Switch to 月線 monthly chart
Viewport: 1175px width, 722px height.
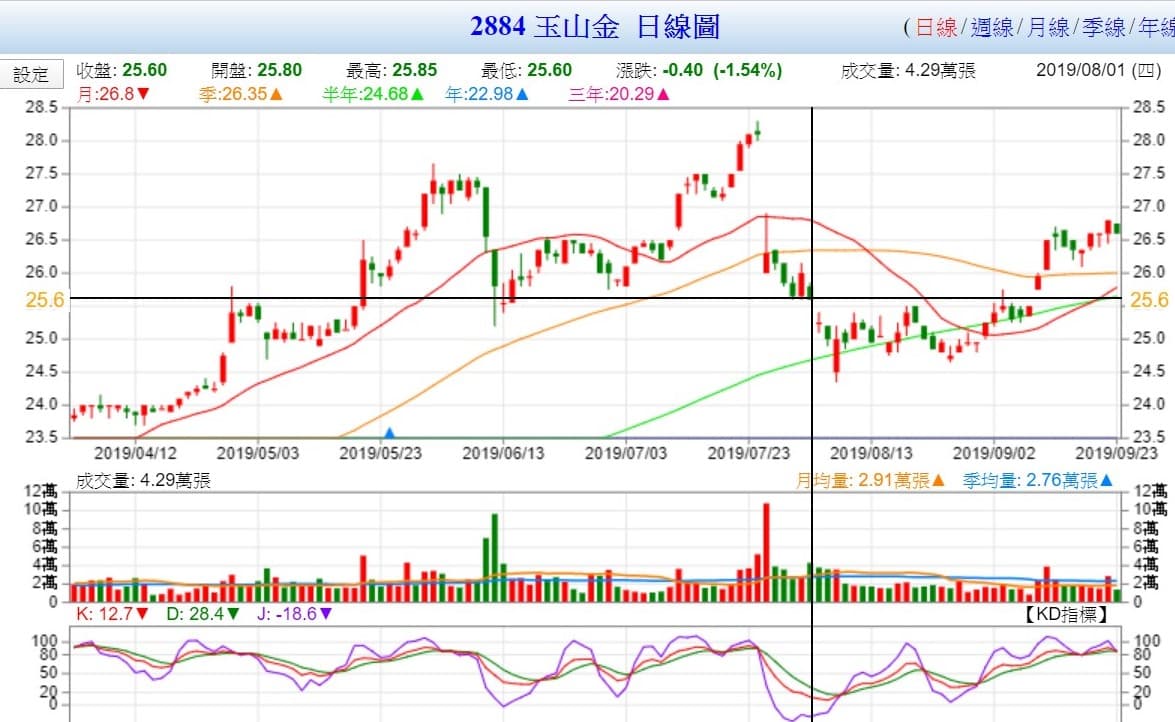[x=1048, y=28]
